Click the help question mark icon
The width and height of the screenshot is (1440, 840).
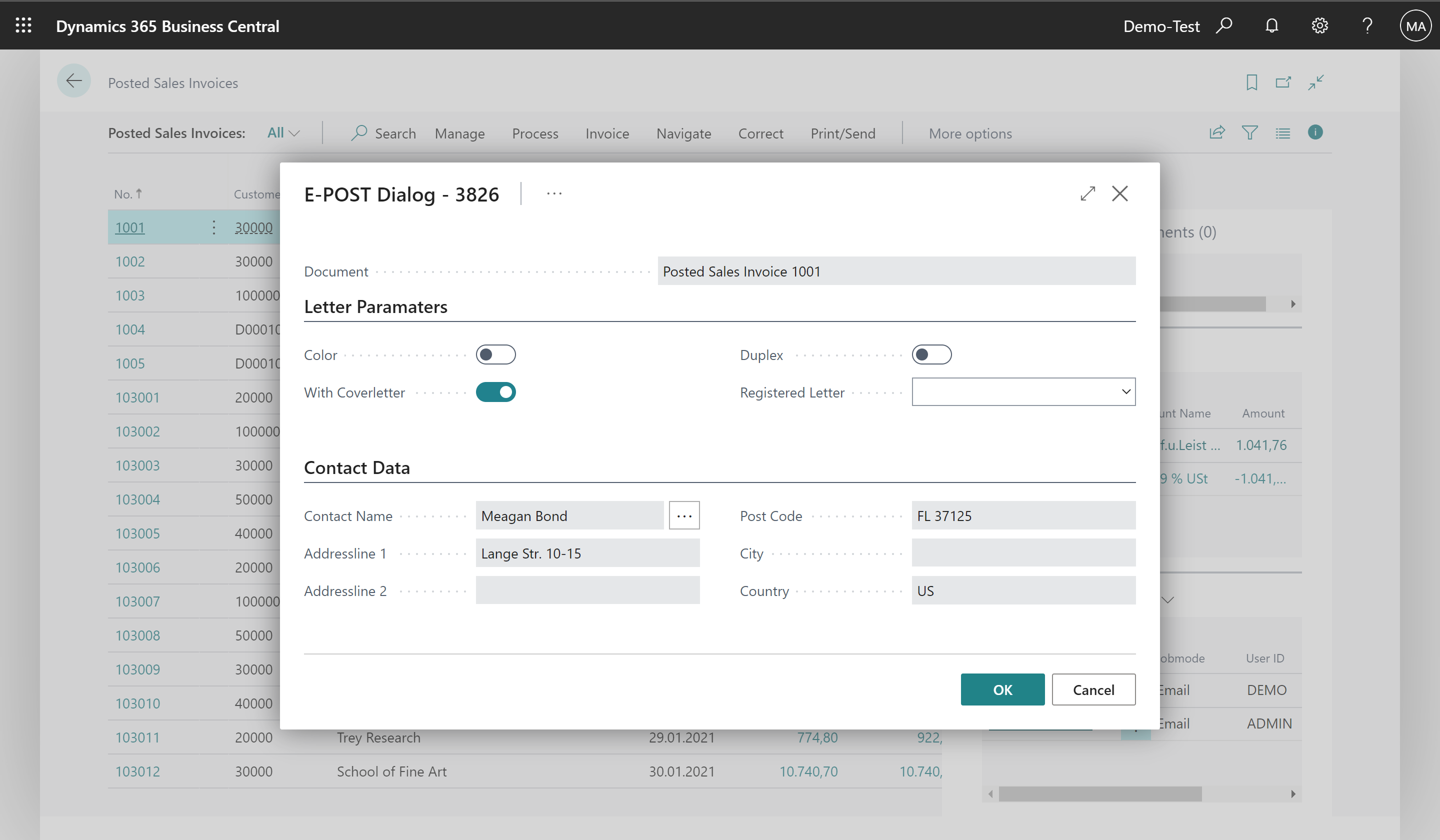point(1367,25)
